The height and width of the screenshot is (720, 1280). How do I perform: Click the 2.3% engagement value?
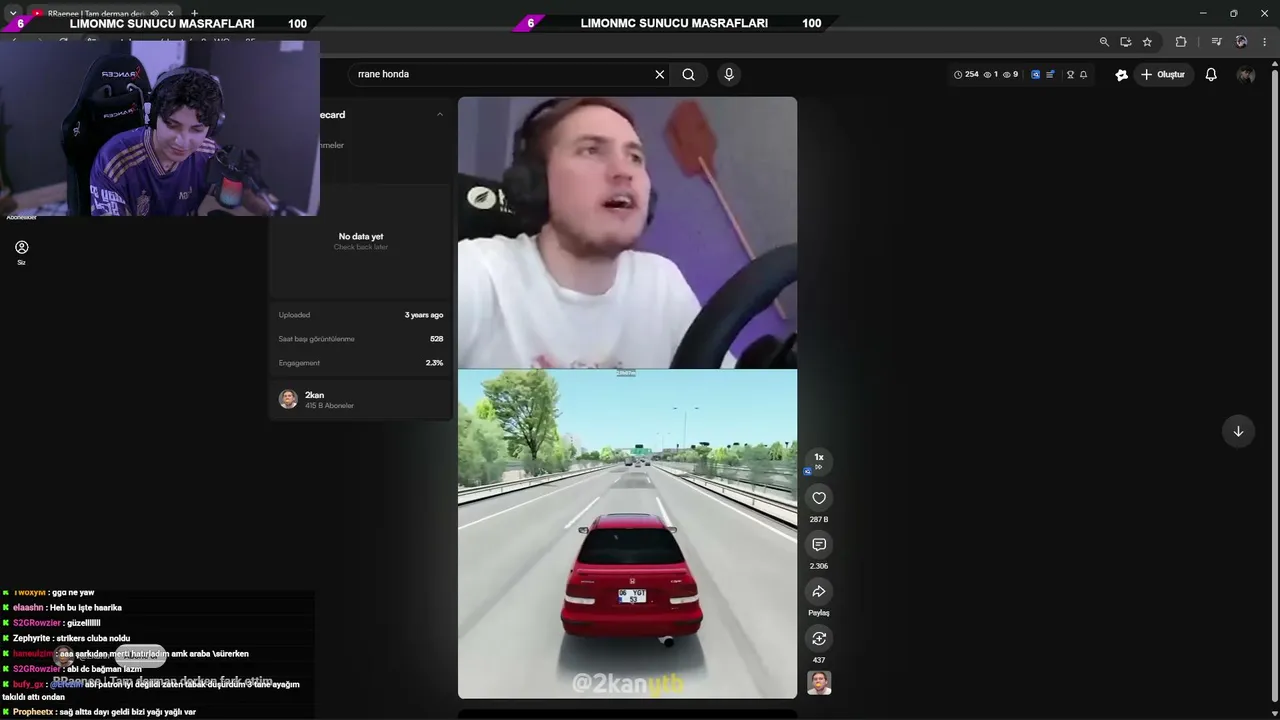click(434, 363)
